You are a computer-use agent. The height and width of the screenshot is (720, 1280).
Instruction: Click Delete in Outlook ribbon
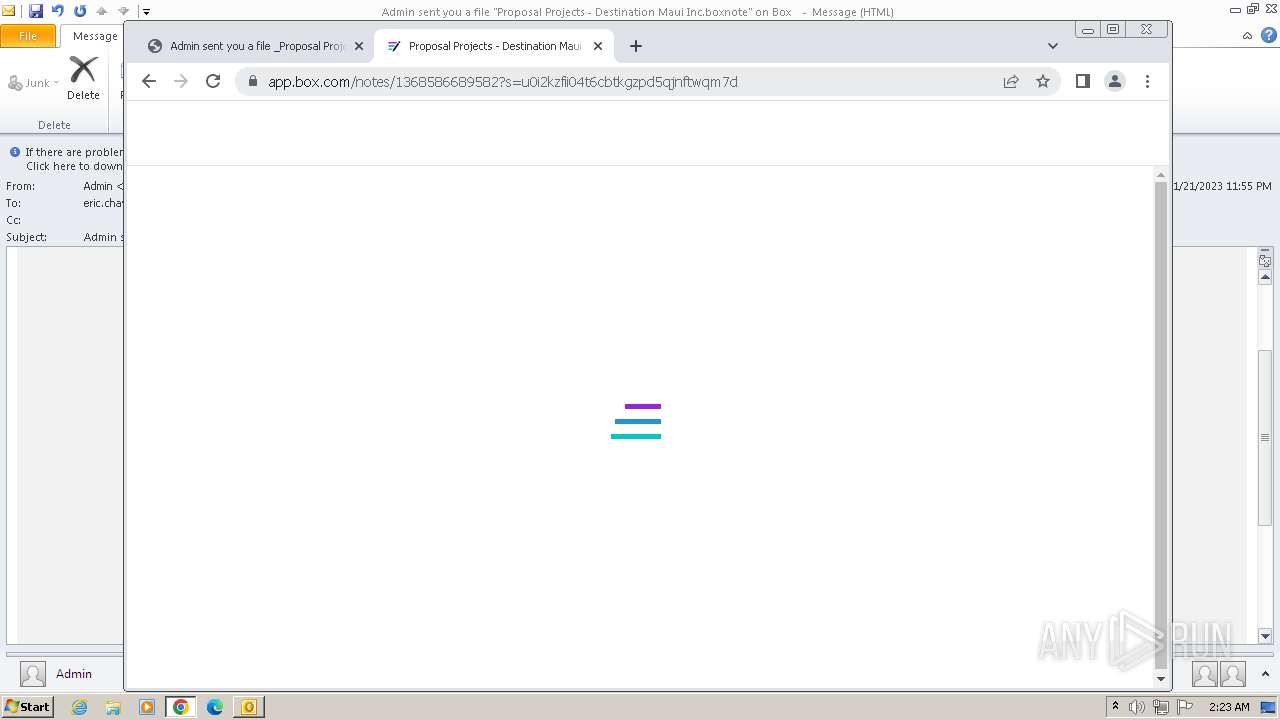tap(83, 78)
